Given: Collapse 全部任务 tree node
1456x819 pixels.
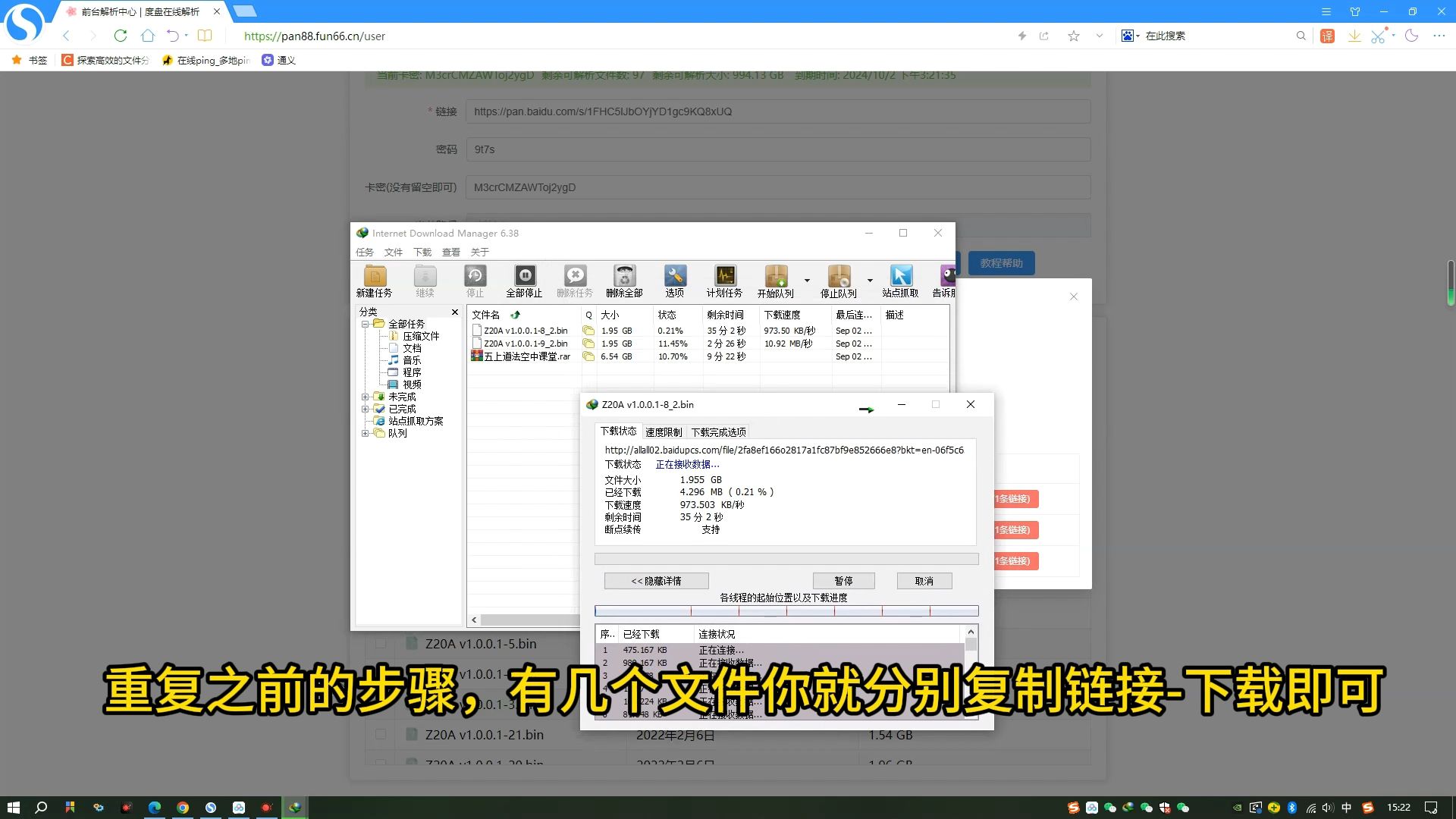Looking at the screenshot, I should pos(365,324).
